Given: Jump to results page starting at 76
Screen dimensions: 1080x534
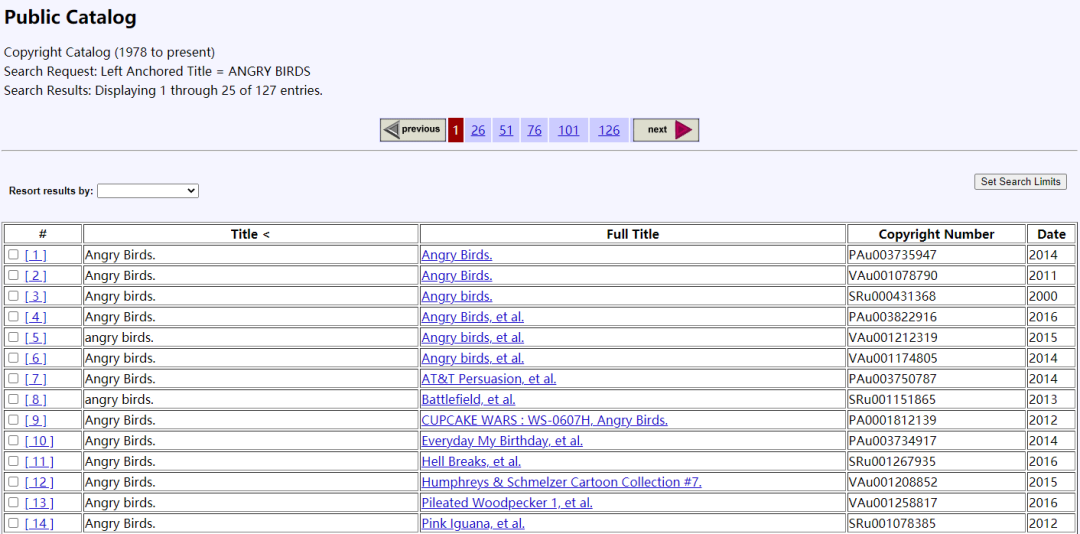Looking at the screenshot, I should (x=534, y=130).
